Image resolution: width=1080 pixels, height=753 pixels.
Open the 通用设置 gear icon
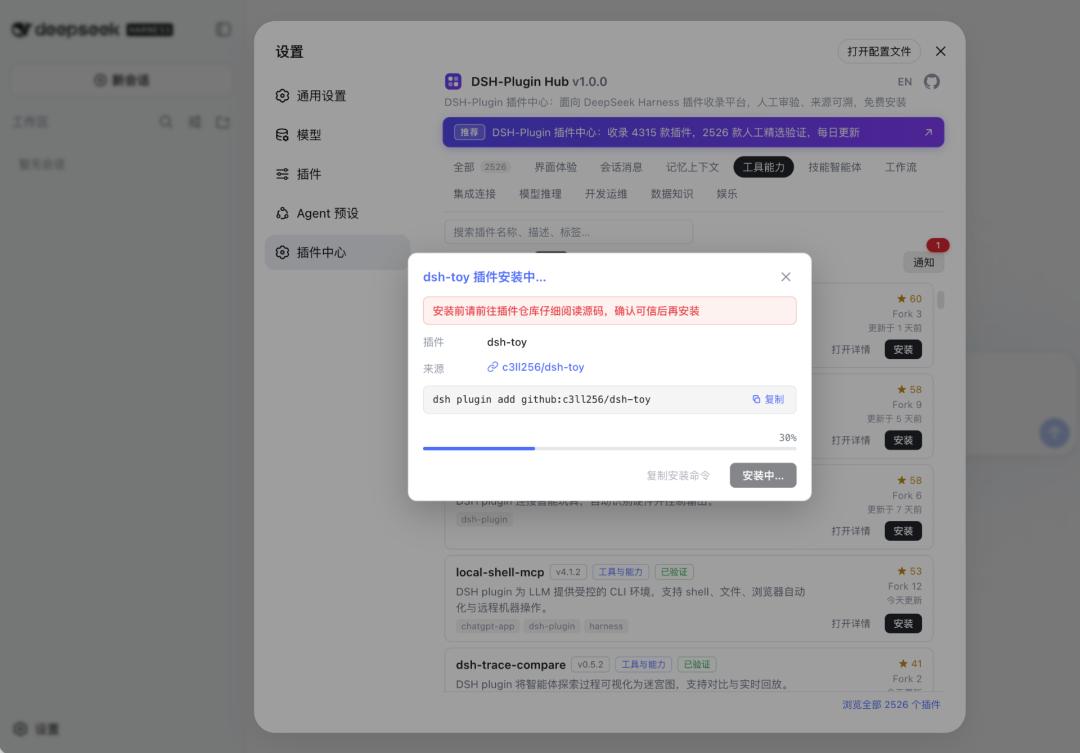pos(282,96)
